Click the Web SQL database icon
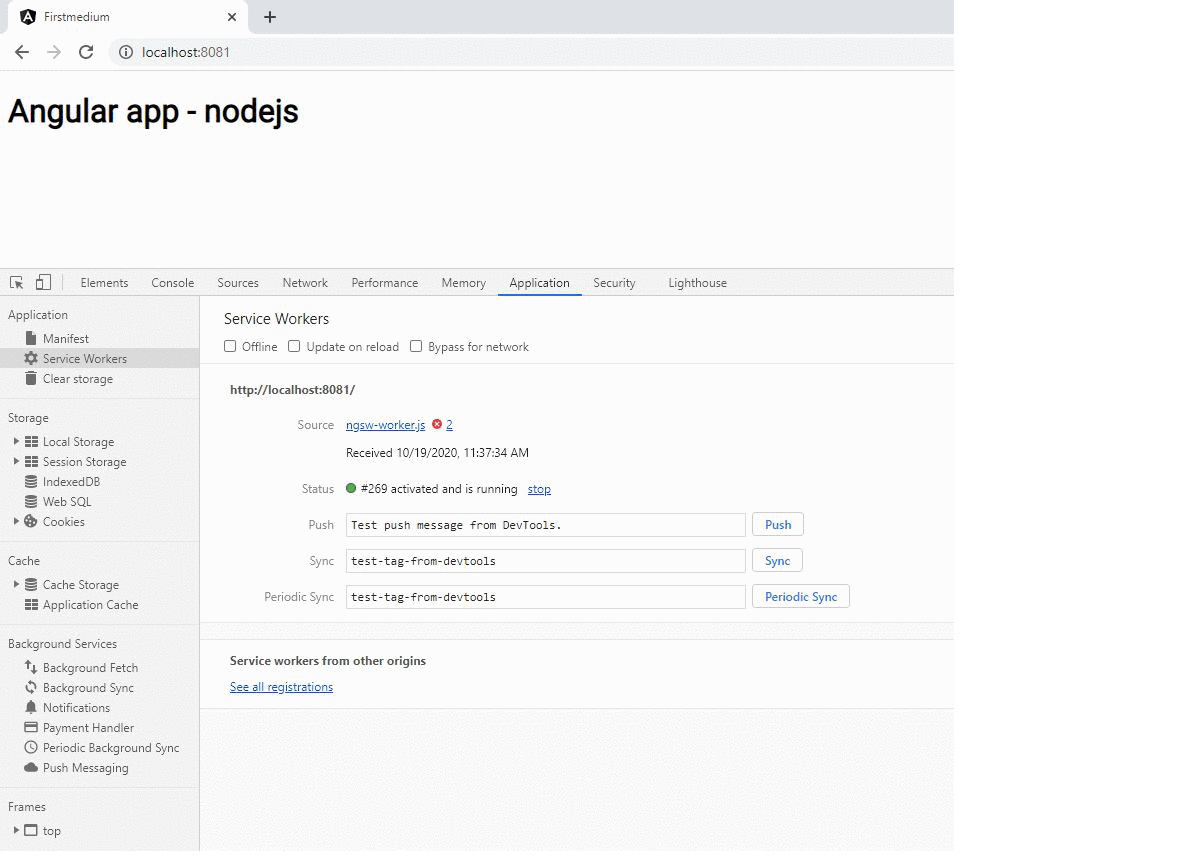 pos(31,502)
